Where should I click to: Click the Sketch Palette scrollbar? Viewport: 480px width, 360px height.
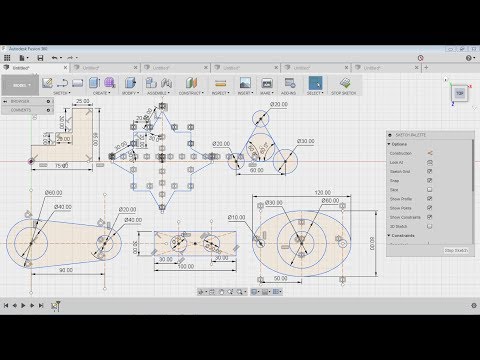[473, 166]
